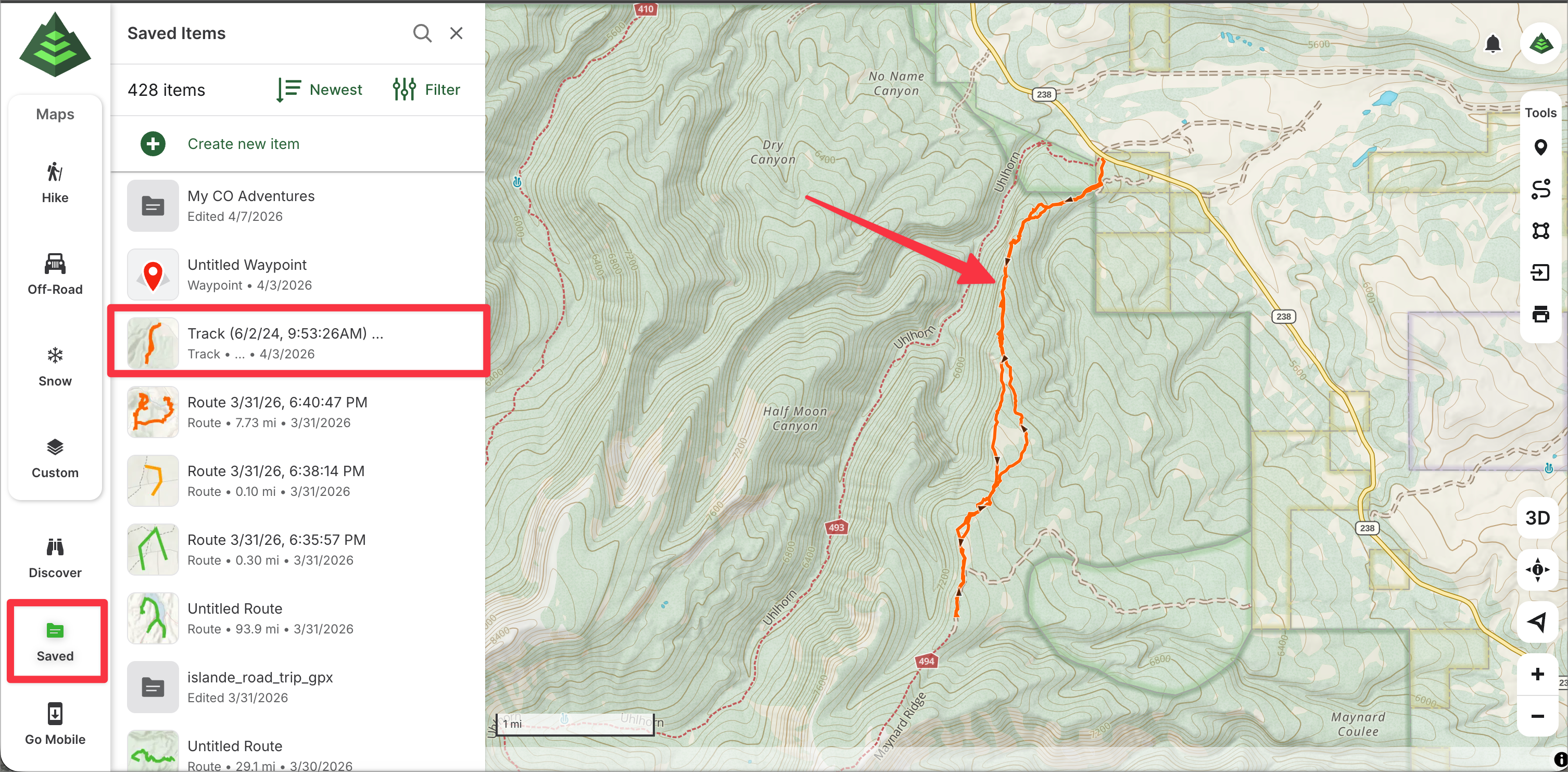Toggle the 3D map view

1538,518
